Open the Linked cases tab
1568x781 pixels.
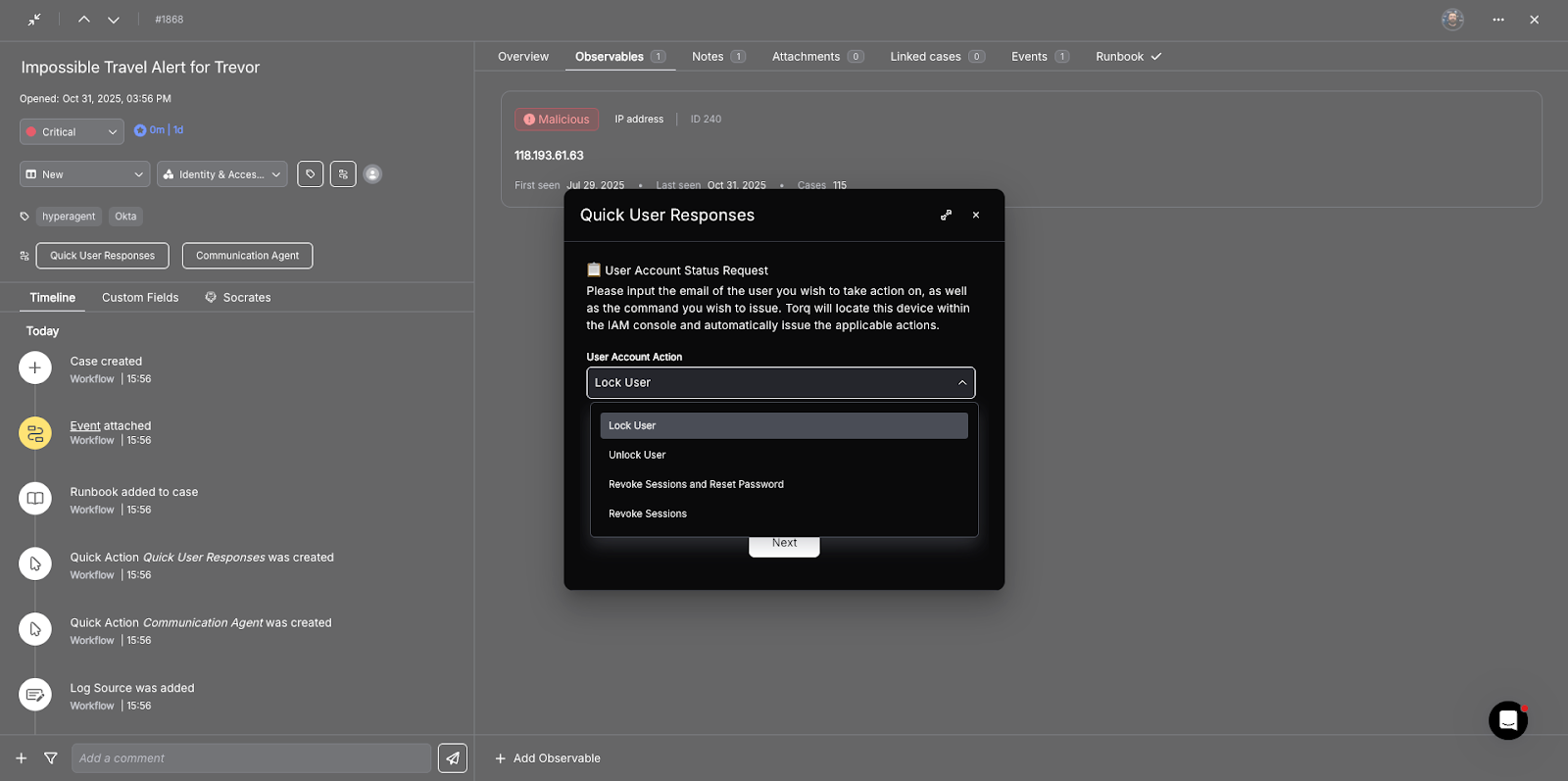tap(925, 57)
